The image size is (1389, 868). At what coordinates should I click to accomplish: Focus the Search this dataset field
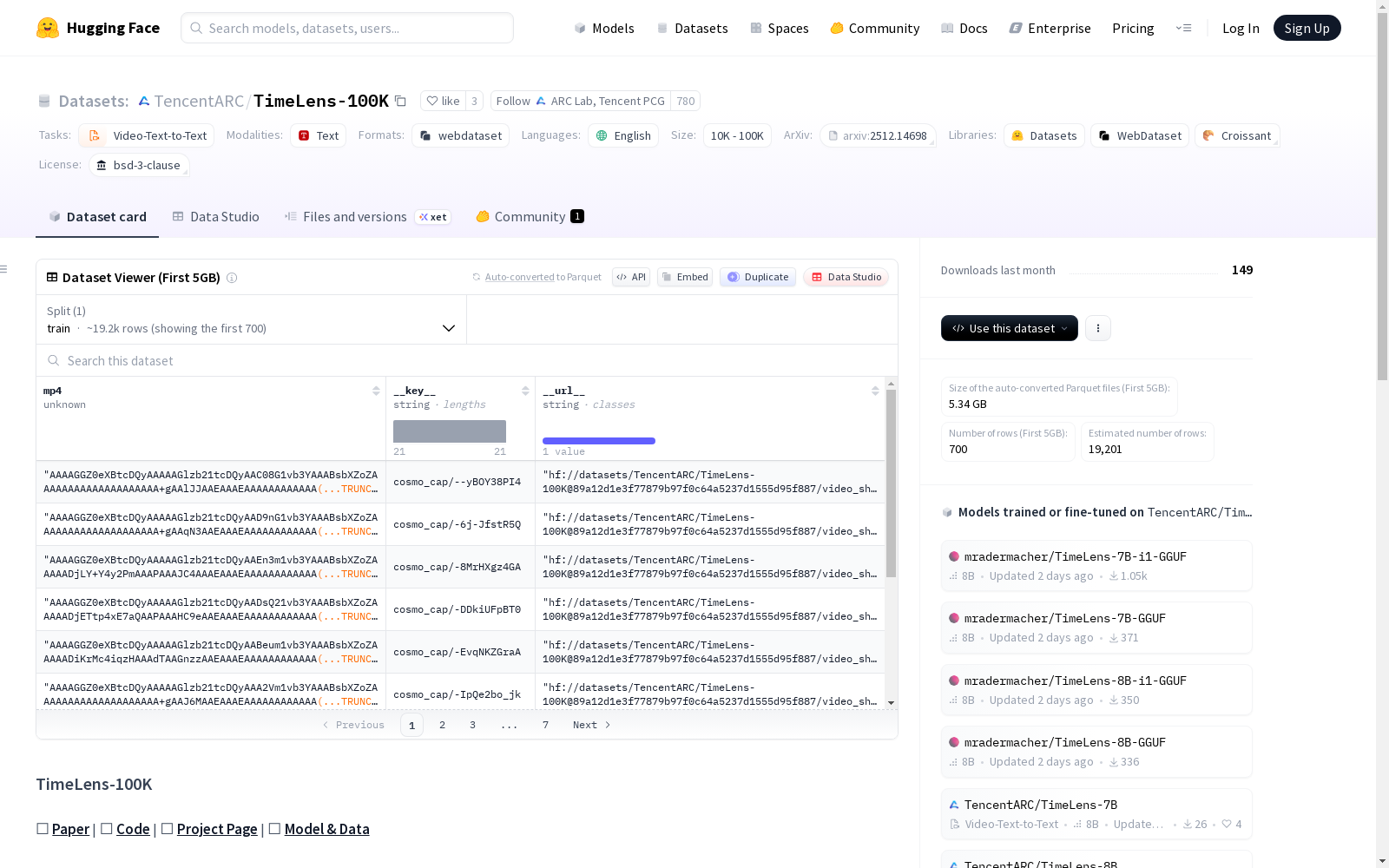click(467, 360)
